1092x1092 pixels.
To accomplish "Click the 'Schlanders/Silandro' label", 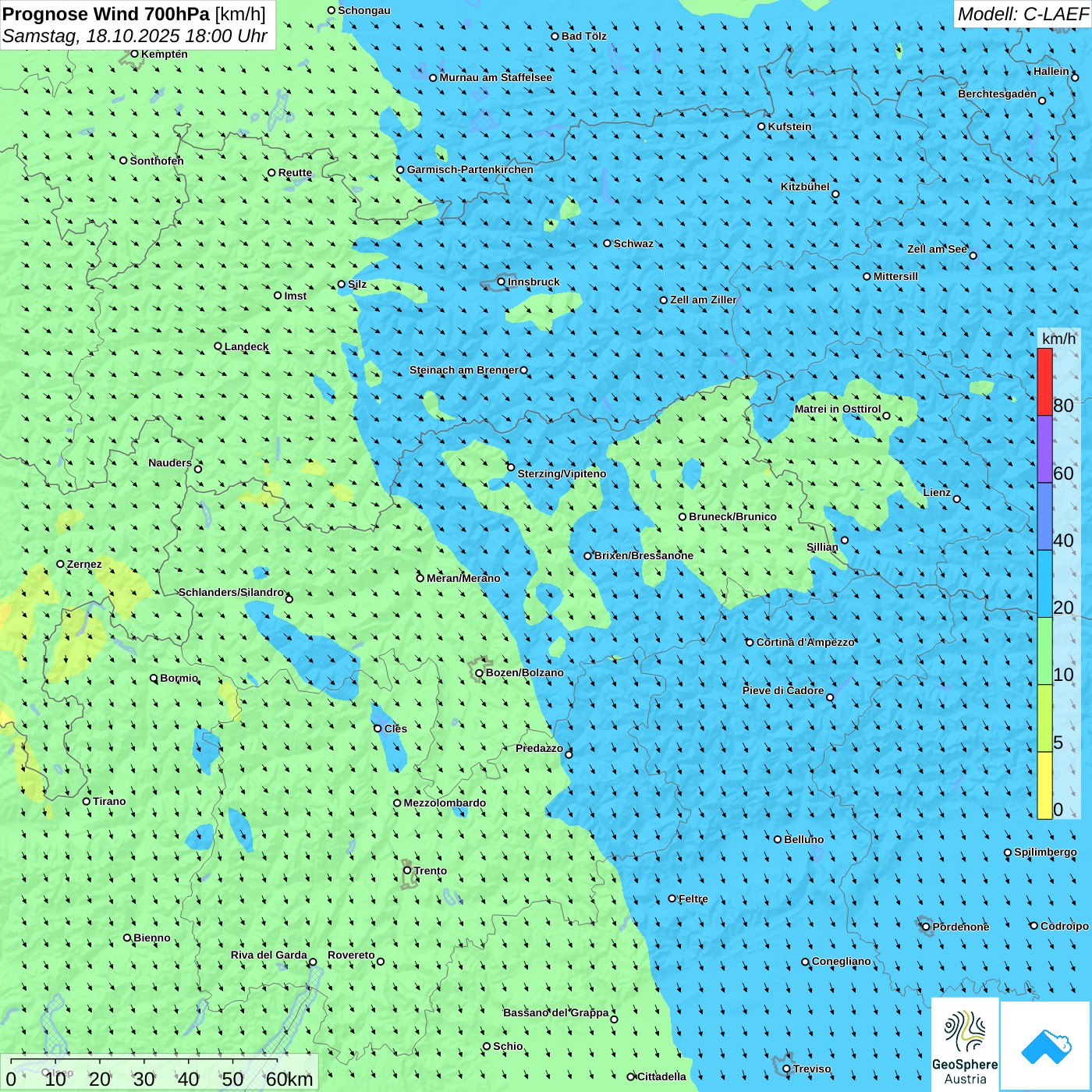I will pyautogui.click(x=231, y=592).
